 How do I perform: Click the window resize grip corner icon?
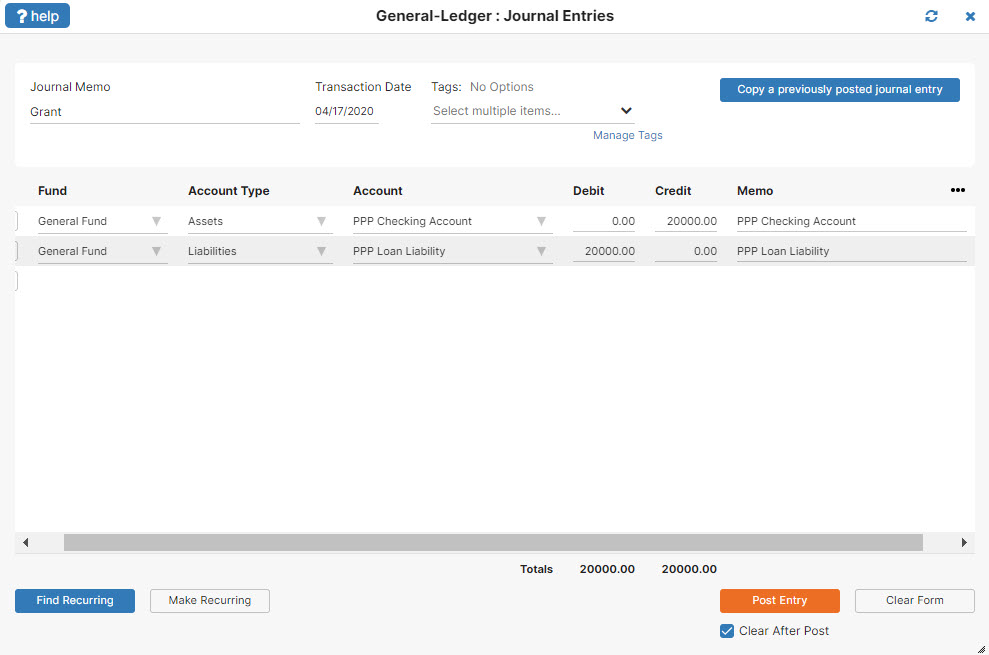pyautogui.click(x=981, y=649)
